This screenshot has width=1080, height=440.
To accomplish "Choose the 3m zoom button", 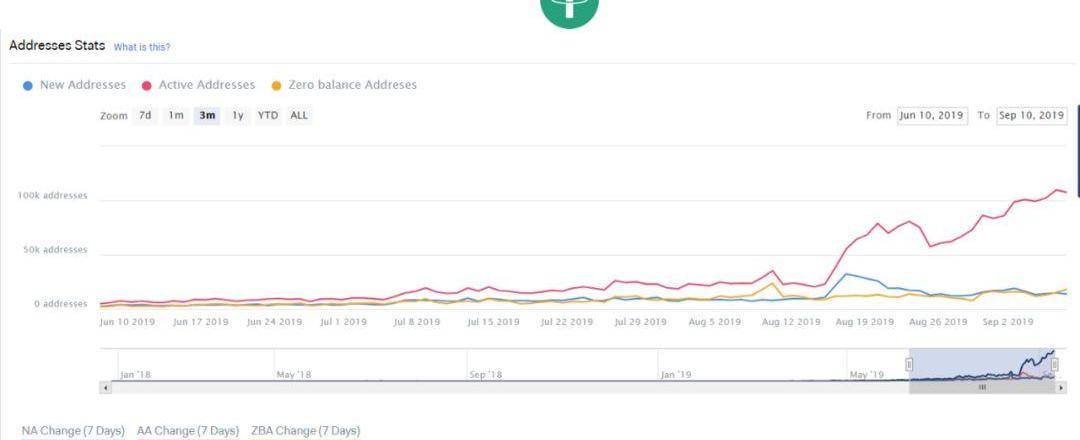I will (x=207, y=116).
